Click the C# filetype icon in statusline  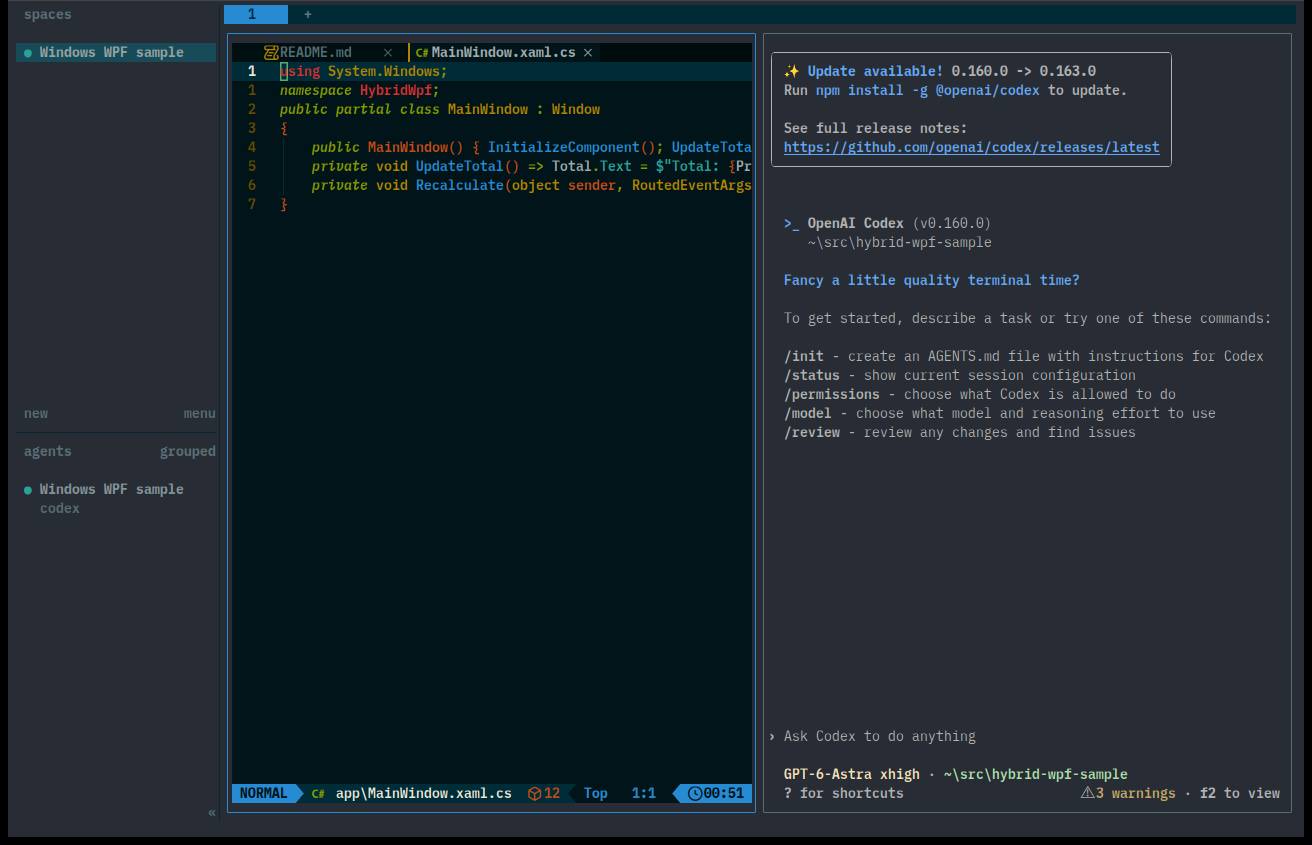(318, 793)
